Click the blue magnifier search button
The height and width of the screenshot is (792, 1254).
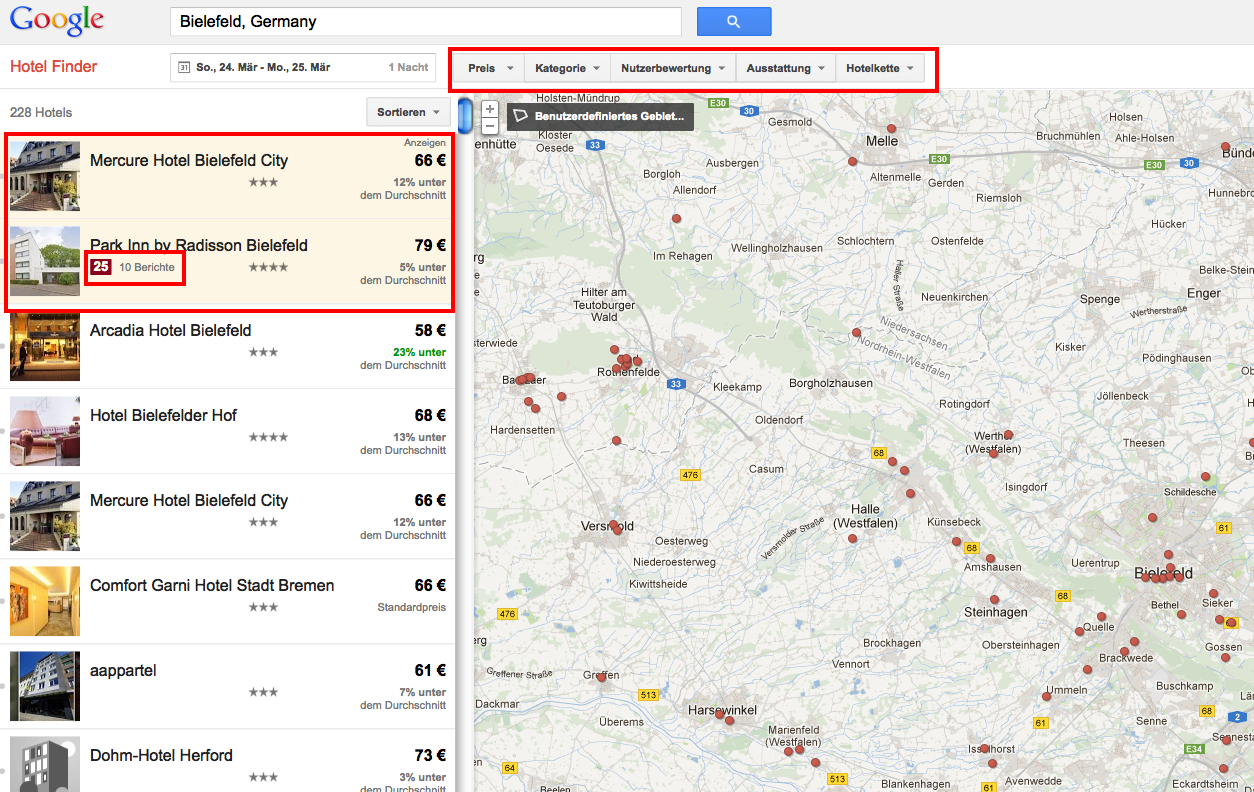pyautogui.click(x=734, y=21)
